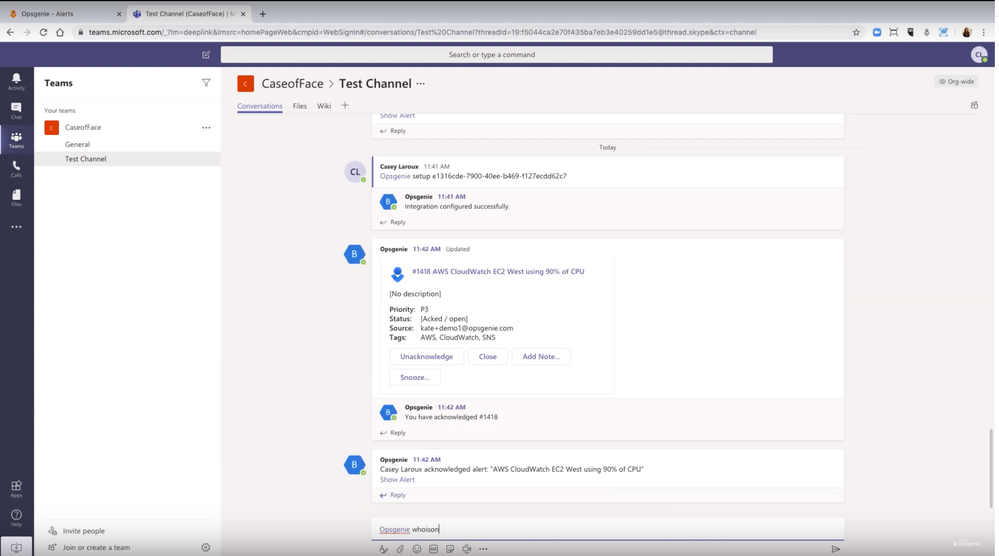
Task: Reply to Integration configured successfully thread
Action: tap(392, 222)
